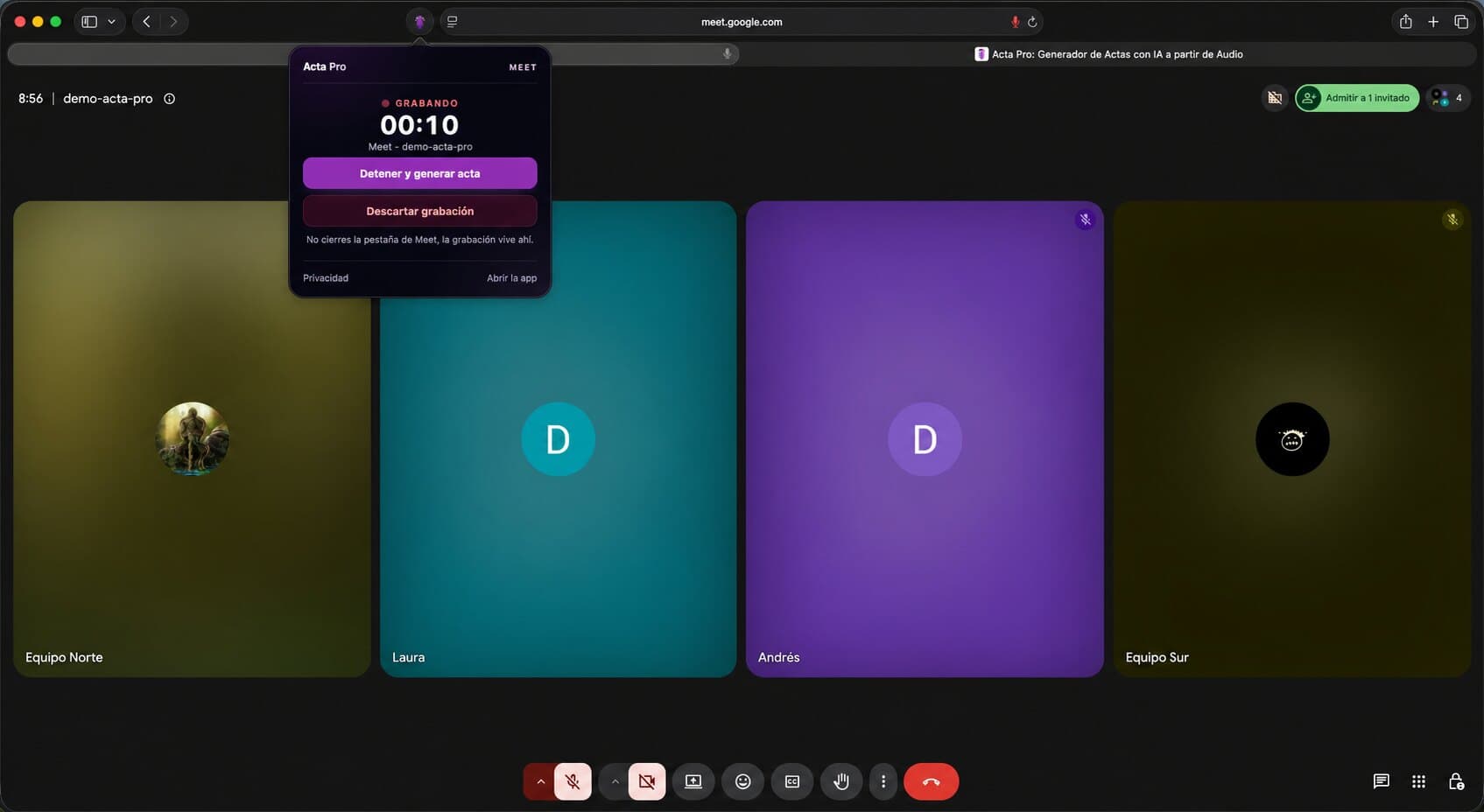Toggle closed captions
This screenshot has width=1484, height=812.
pos(792,781)
